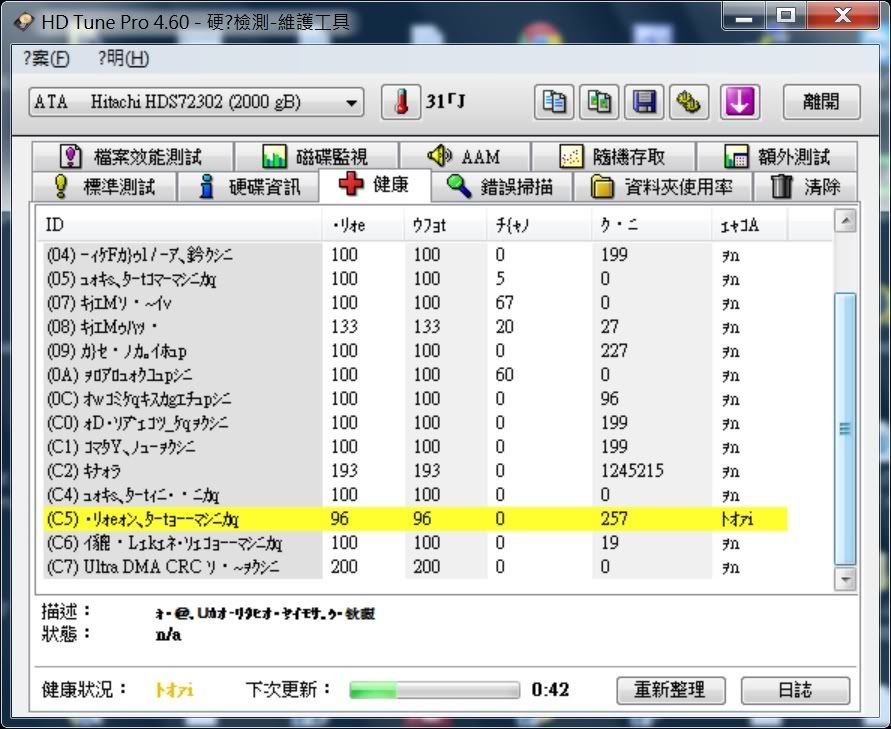Select the (C7) Ultra DMA CRC row
891x729 pixels.
415,567
